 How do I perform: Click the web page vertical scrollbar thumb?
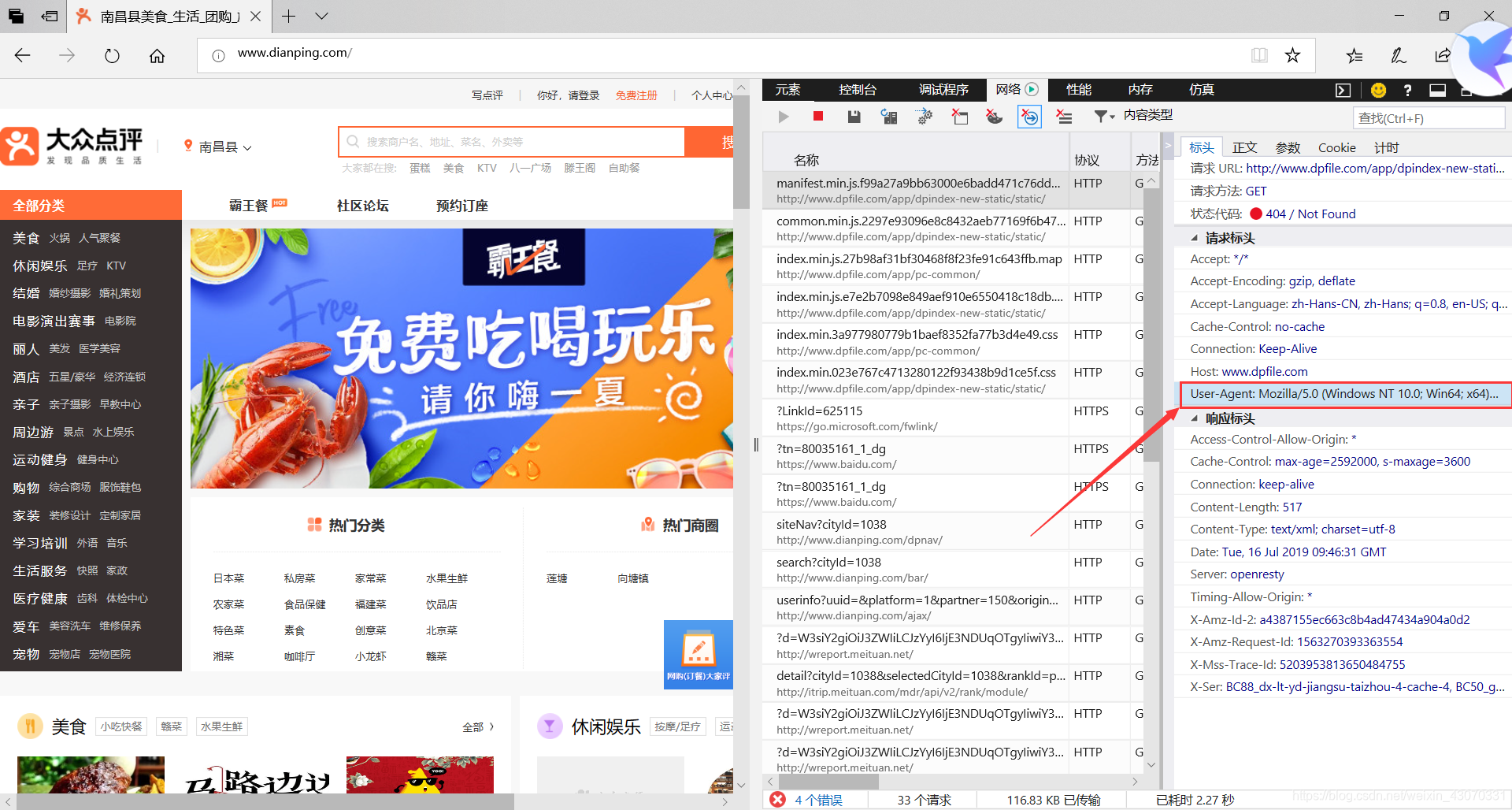(x=741, y=151)
